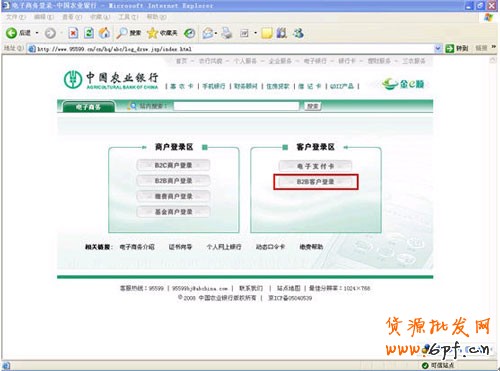Open the 帮助 (Help) menu
The height and width of the screenshot is (371, 500).
(156, 17)
